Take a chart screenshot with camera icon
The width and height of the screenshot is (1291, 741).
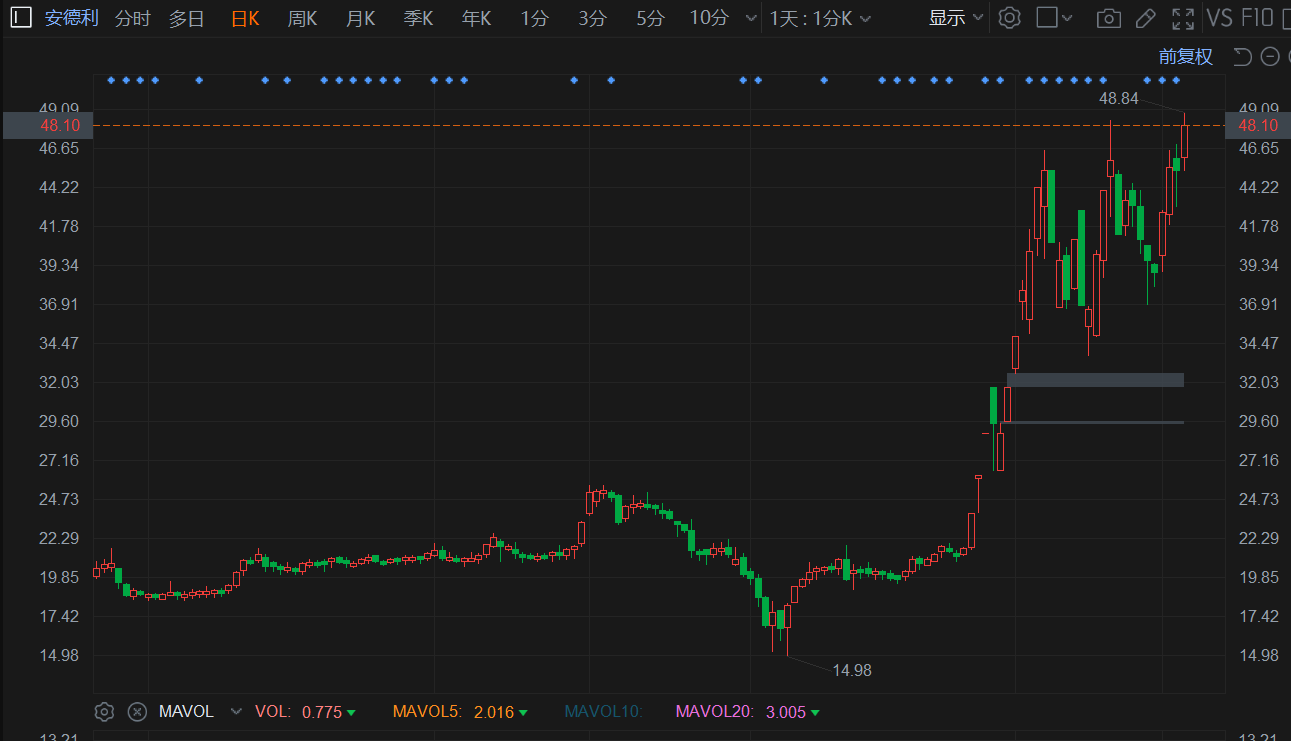(x=1108, y=18)
